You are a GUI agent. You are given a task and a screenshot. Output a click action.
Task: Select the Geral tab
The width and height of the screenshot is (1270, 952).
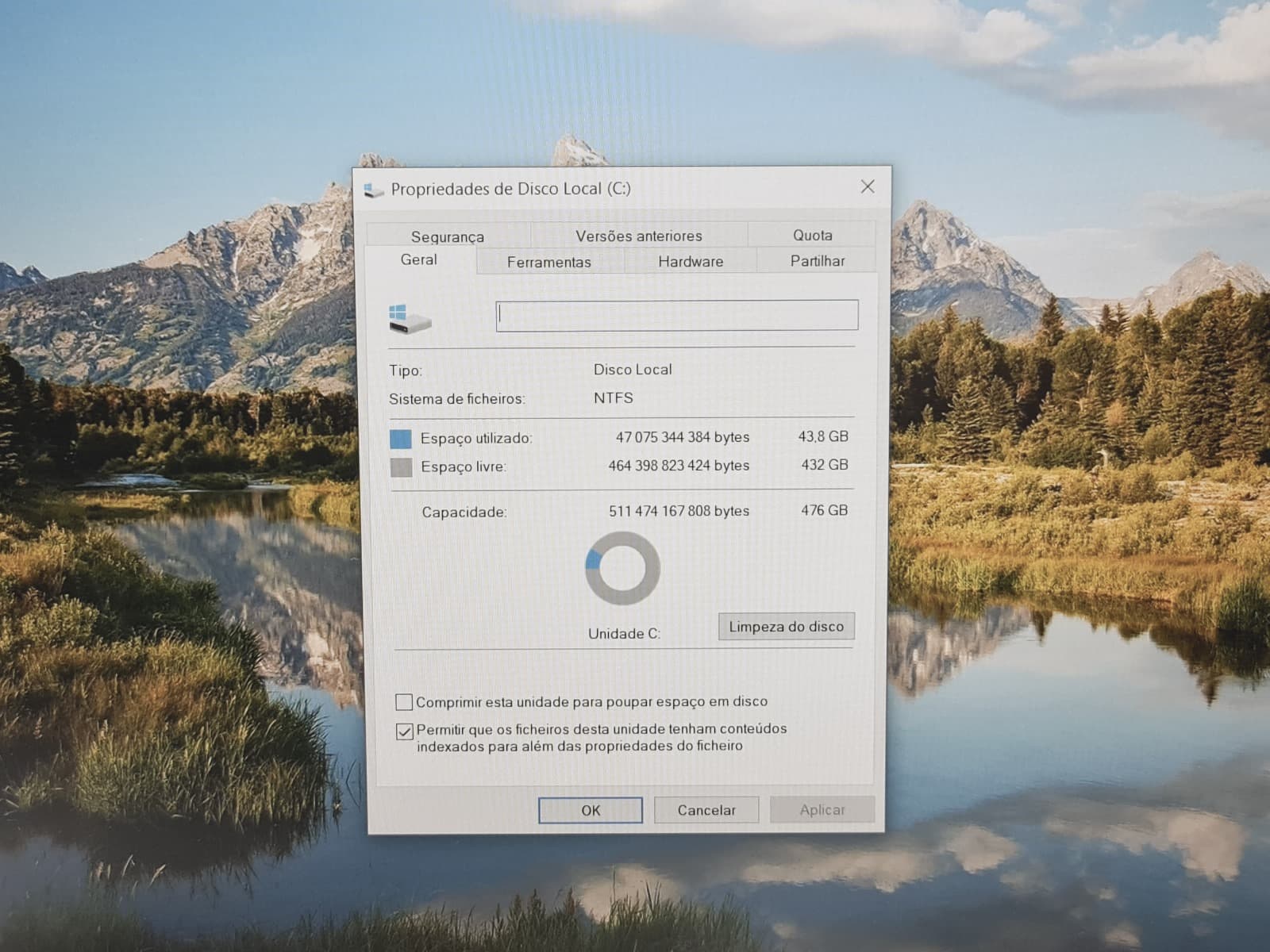pyautogui.click(x=419, y=259)
